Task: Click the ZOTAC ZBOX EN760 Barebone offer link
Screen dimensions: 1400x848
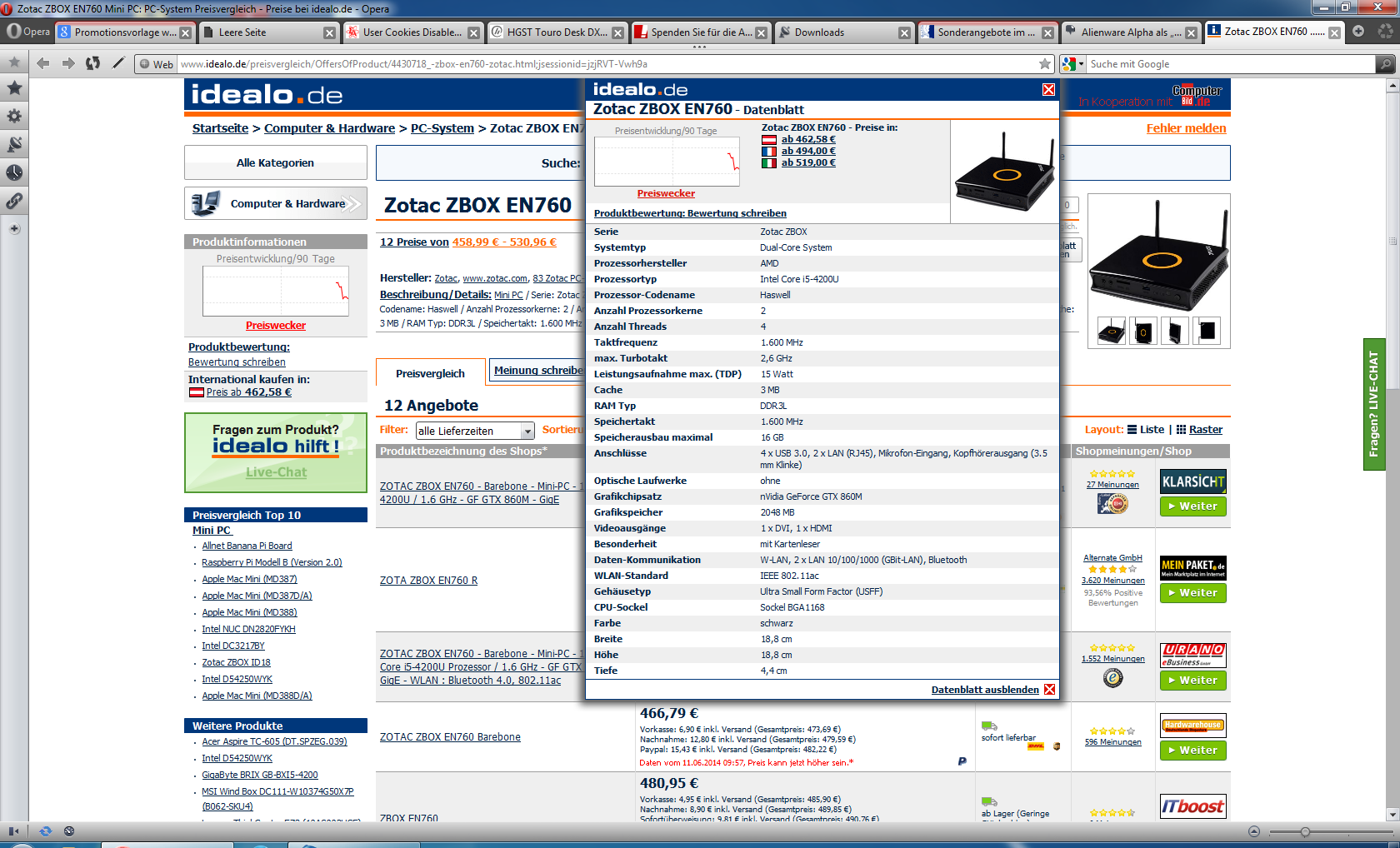Action: point(450,737)
